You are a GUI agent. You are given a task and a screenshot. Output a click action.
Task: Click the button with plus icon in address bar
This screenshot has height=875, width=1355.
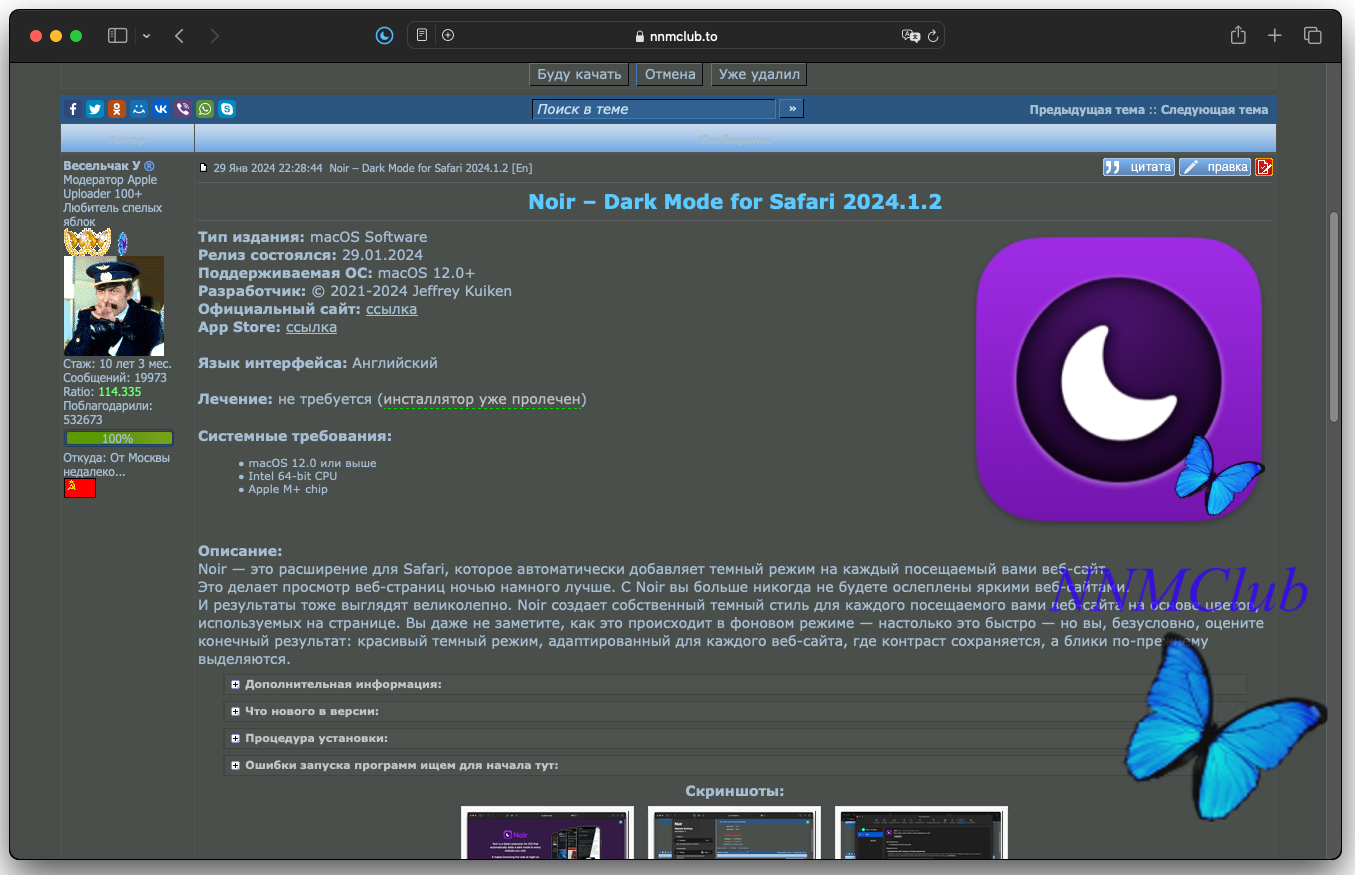pos(448,36)
